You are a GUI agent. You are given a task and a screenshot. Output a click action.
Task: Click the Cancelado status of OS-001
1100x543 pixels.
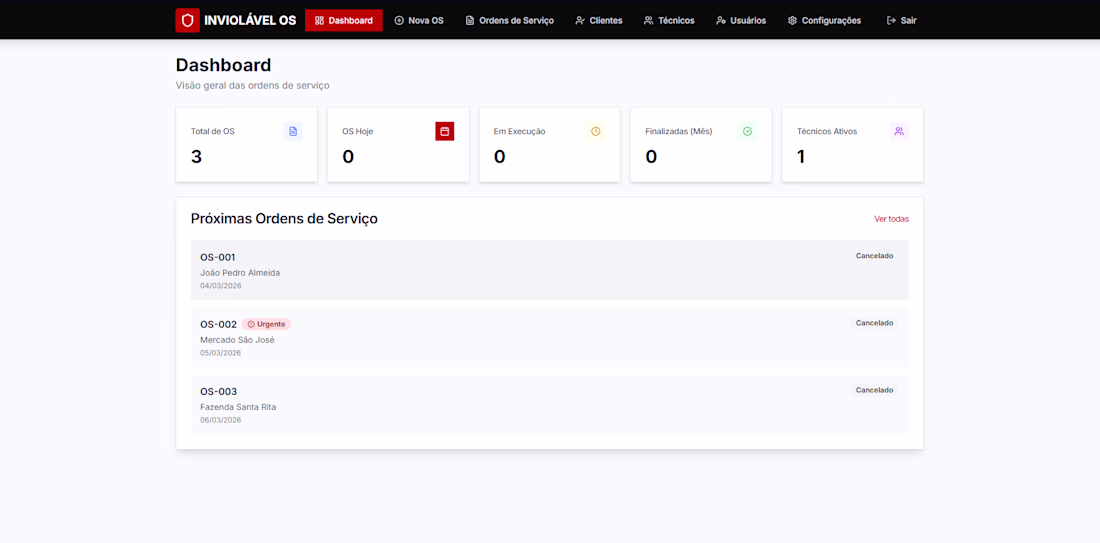click(874, 256)
